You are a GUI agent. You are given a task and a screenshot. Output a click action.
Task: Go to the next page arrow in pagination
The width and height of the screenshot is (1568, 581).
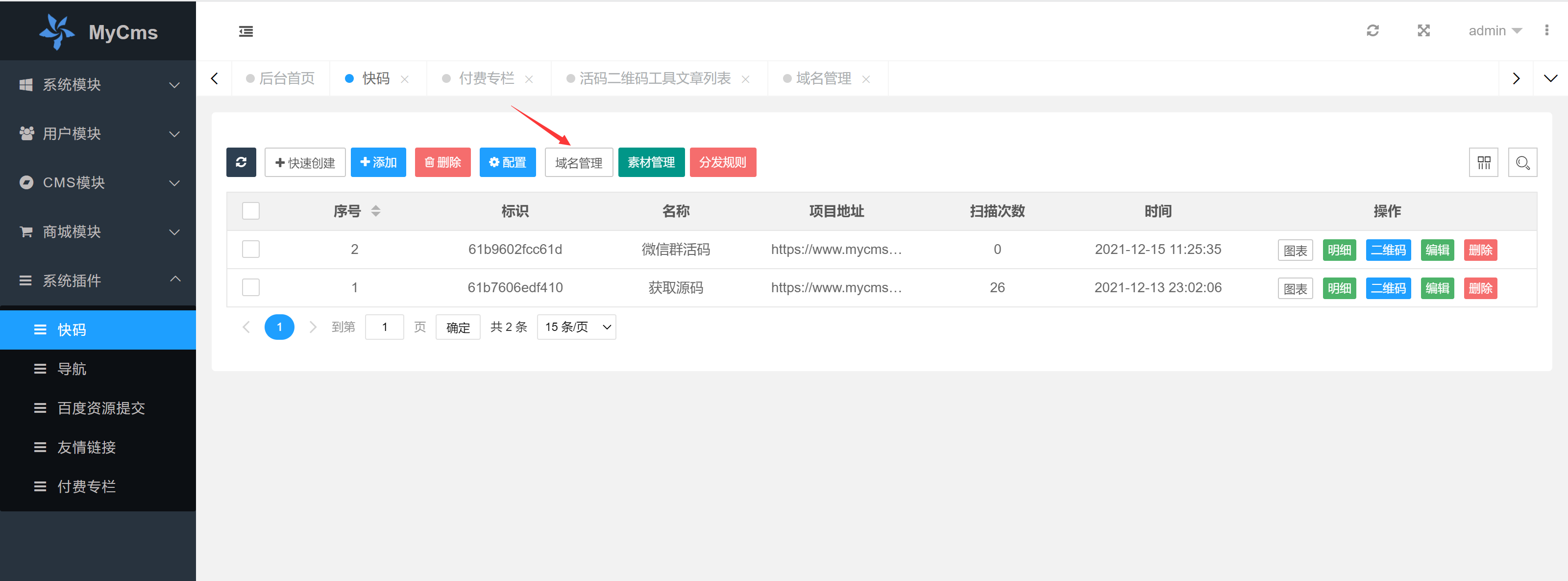pyautogui.click(x=313, y=327)
